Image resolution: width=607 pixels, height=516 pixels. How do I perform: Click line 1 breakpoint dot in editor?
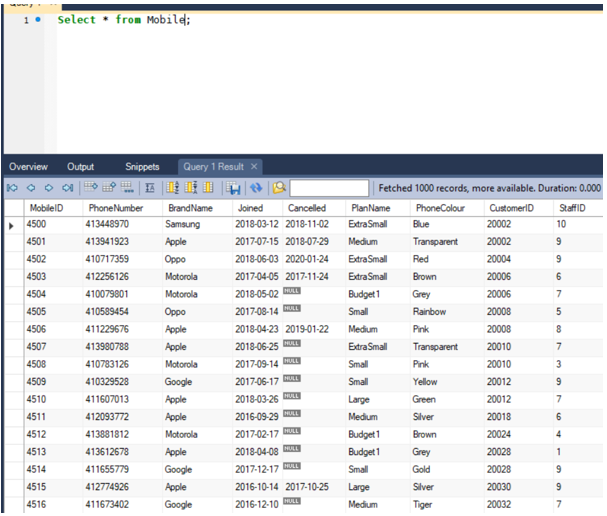pos(38,19)
